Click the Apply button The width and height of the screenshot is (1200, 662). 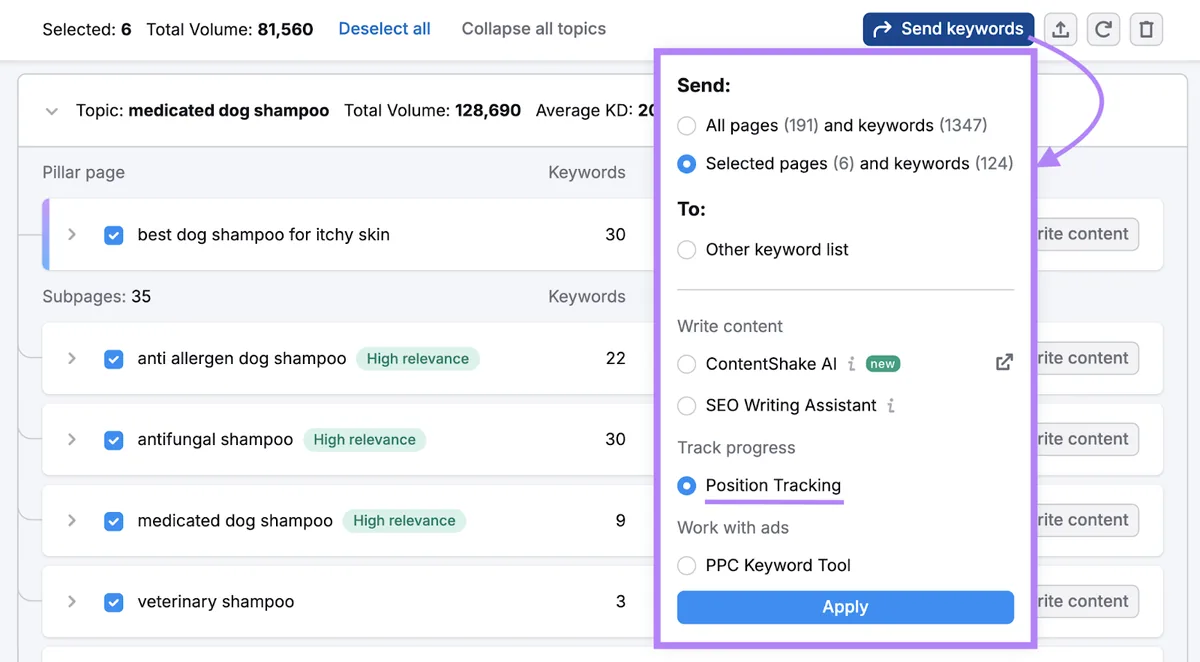(x=845, y=607)
